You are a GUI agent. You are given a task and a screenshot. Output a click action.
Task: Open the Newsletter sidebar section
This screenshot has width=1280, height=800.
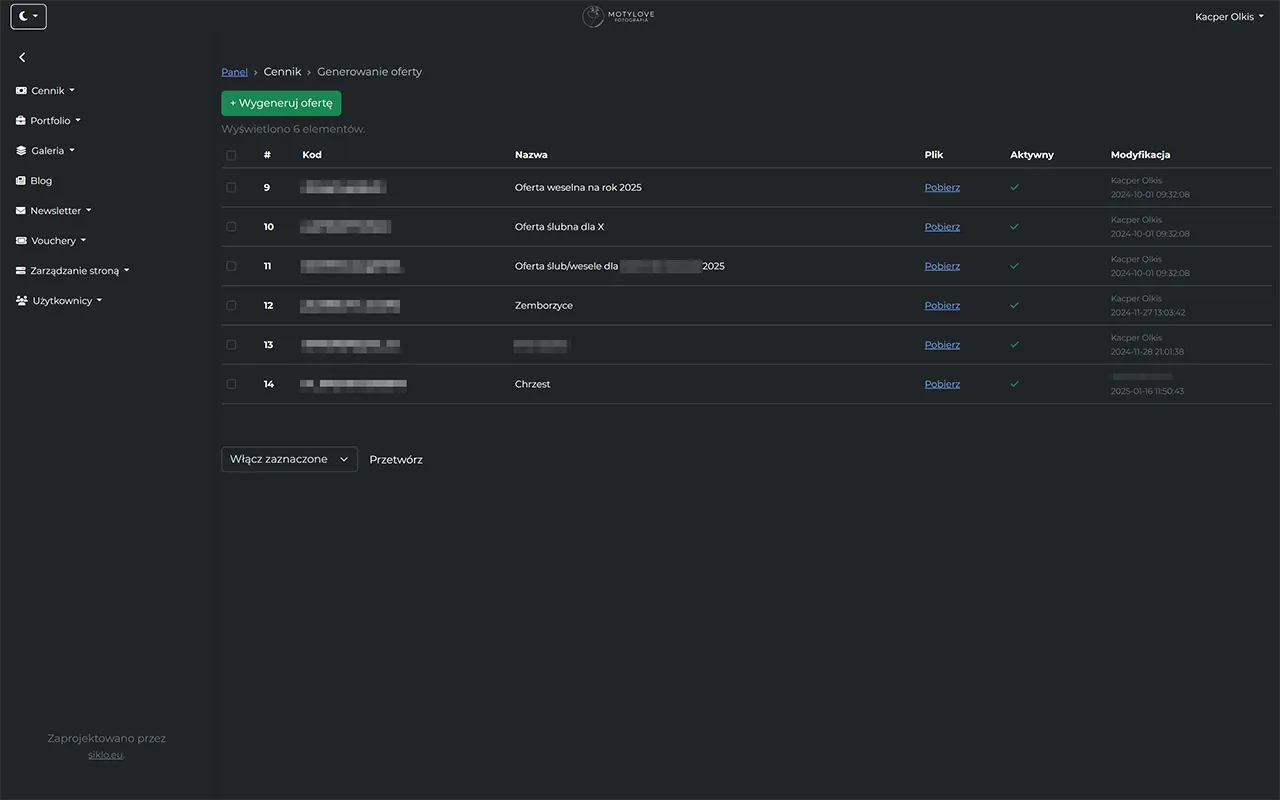52,210
